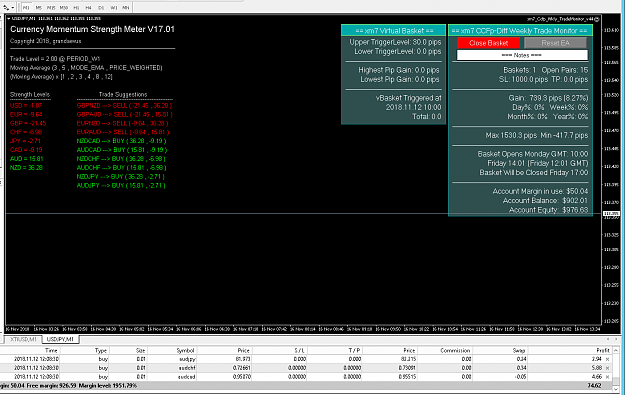Click the chart tabs scroll-left arrow
Viewport: 625px width, 395px height.
(608, 339)
